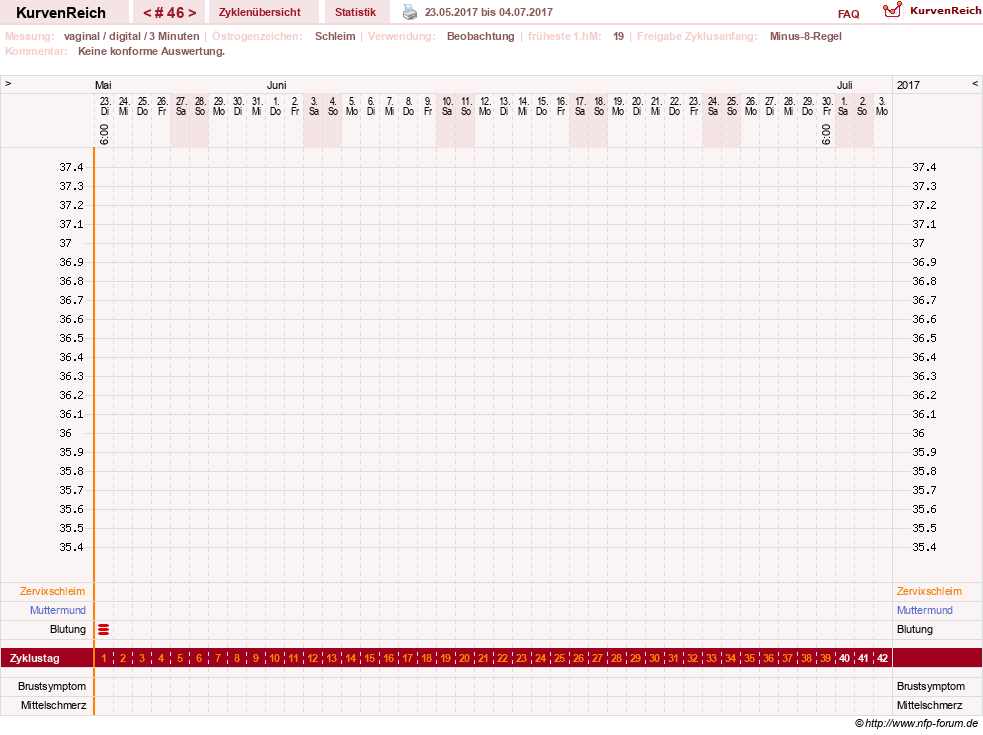The height and width of the screenshot is (735, 983).
Task: Click Zyklustag number 40
Action: (x=844, y=658)
